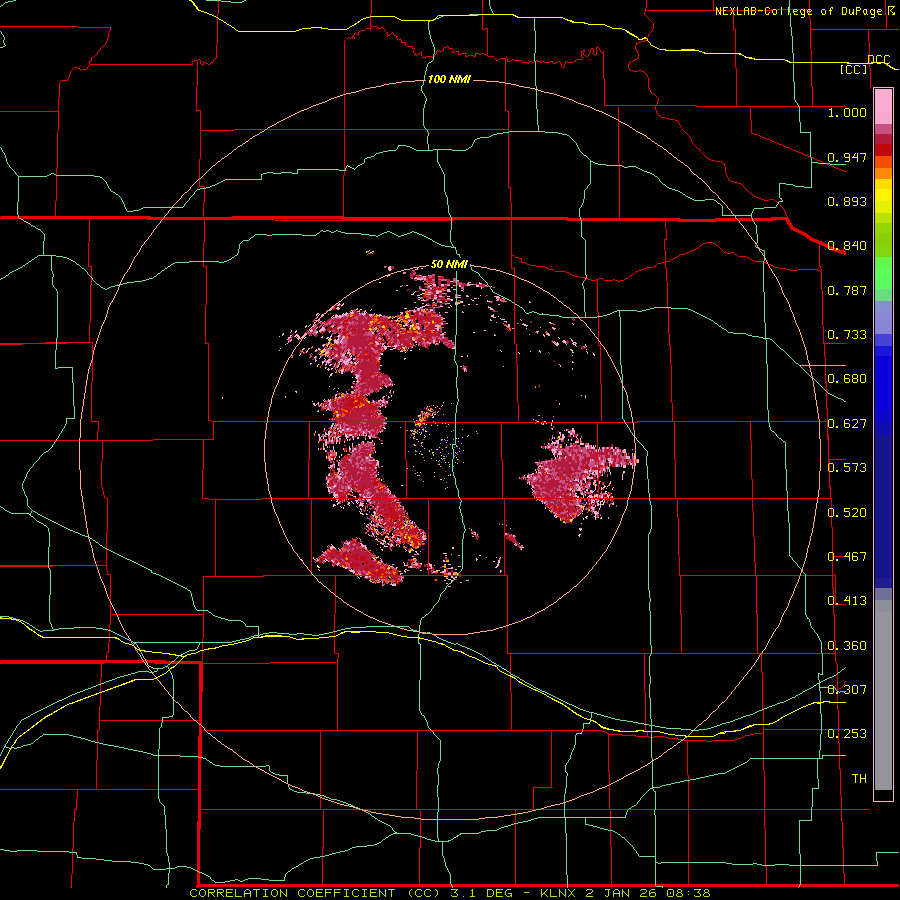Click the TH label at the legend bottom

point(859,778)
